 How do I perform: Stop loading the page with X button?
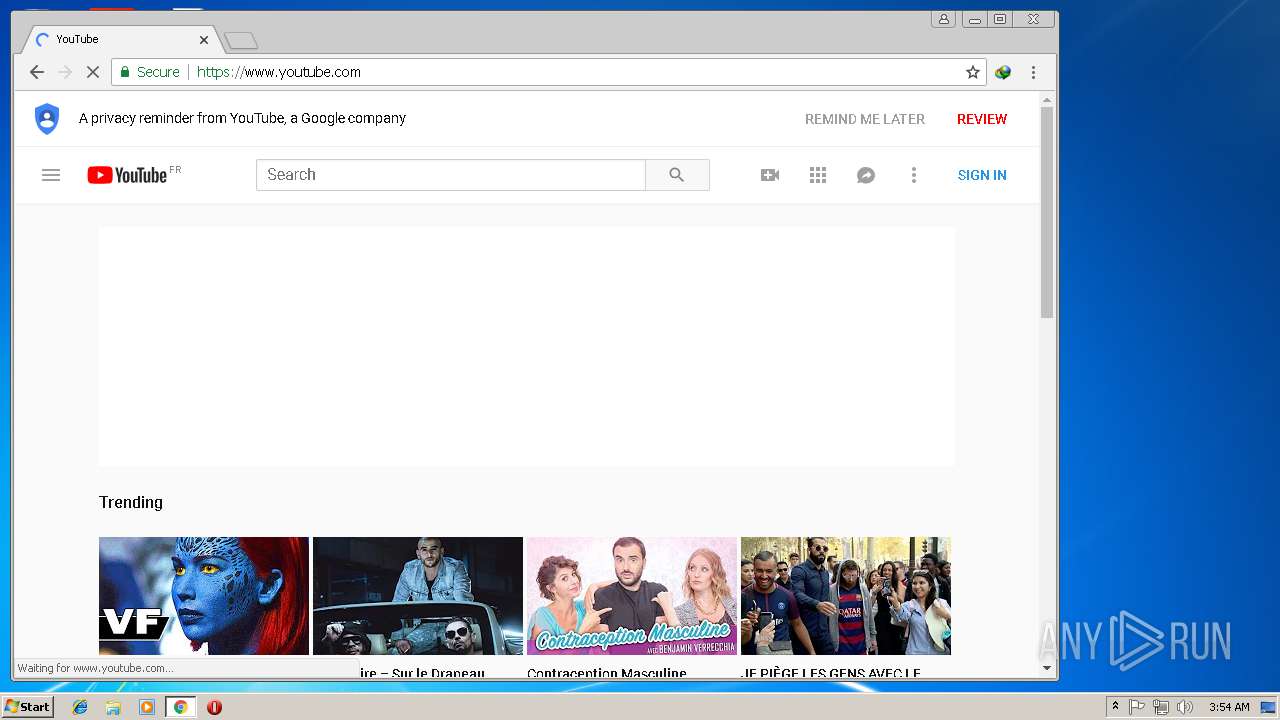tap(92, 72)
